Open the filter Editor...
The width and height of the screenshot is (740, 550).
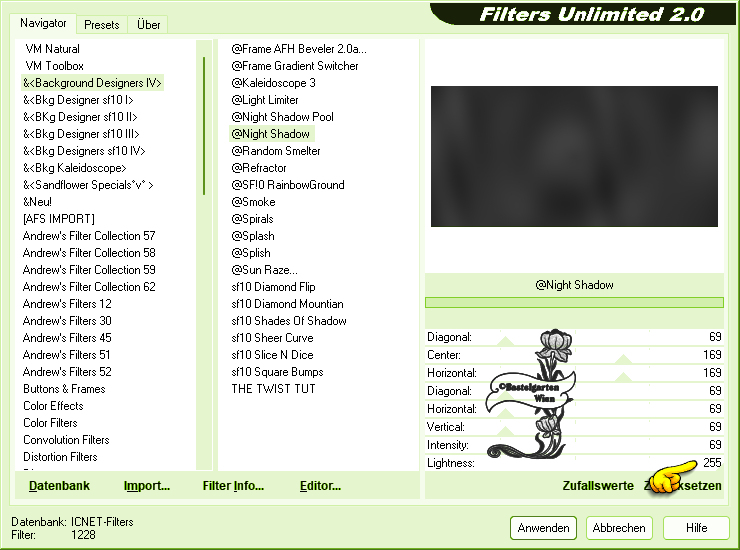click(x=320, y=486)
